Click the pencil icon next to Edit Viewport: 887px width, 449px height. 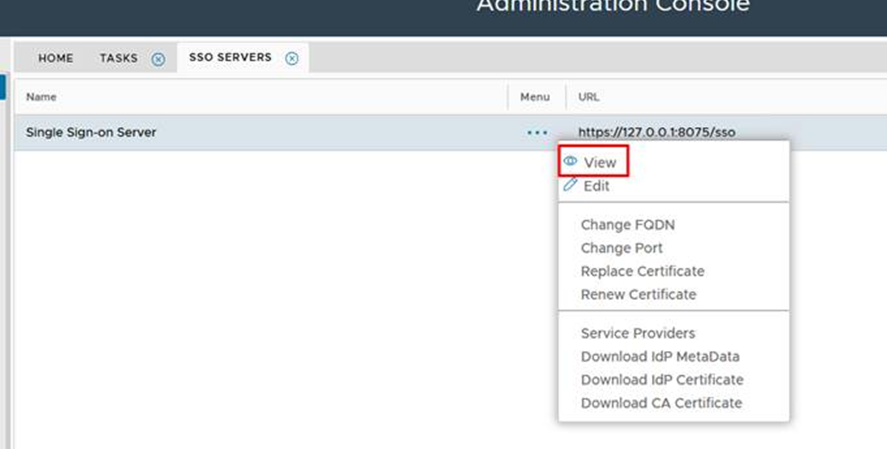click(570, 185)
